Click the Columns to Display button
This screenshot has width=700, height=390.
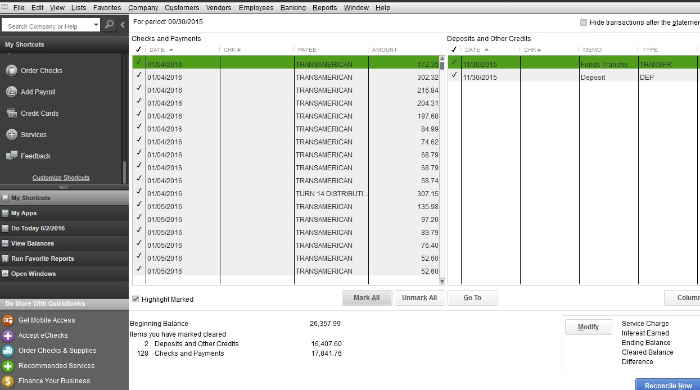[682, 298]
